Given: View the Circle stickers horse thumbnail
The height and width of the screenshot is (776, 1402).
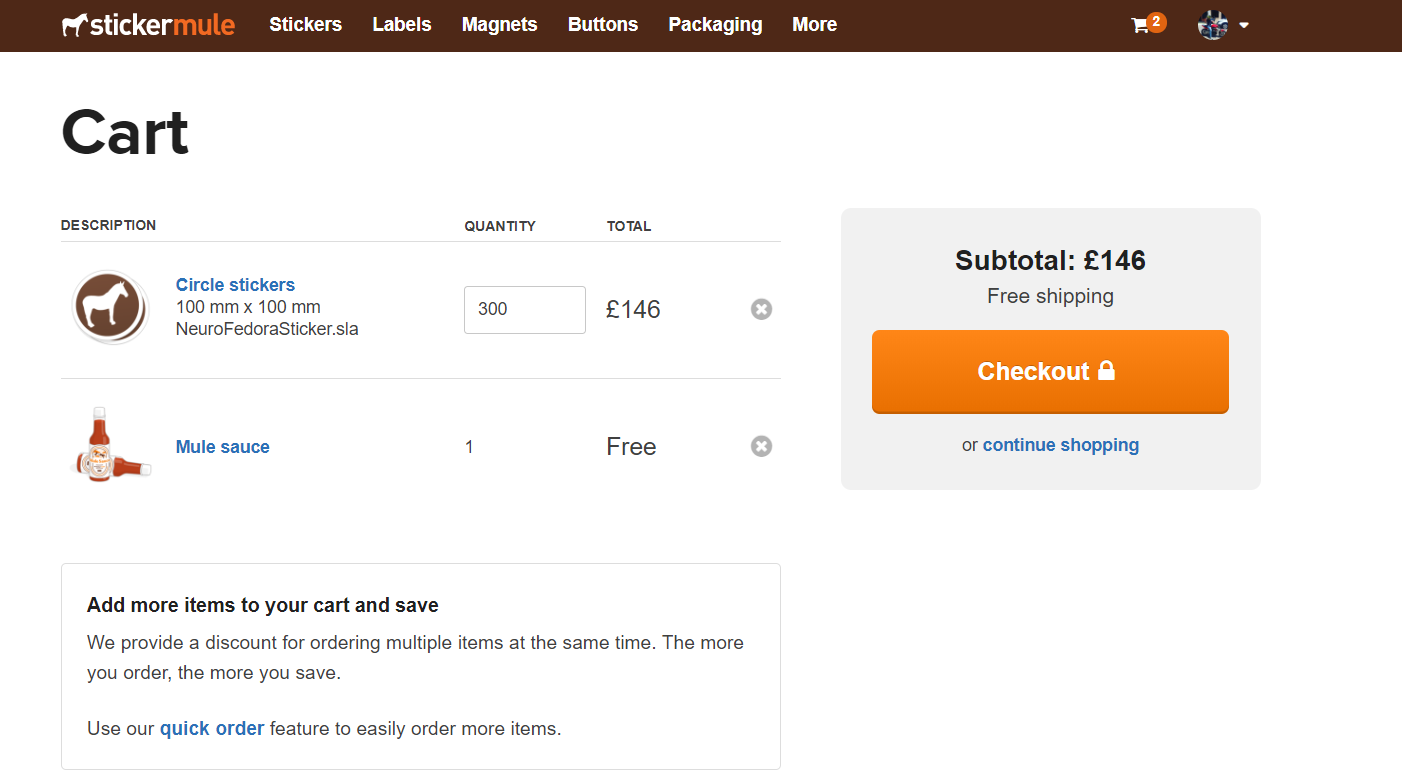Looking at the screenshot, I should pyautogui.click(x=111, y=308).
